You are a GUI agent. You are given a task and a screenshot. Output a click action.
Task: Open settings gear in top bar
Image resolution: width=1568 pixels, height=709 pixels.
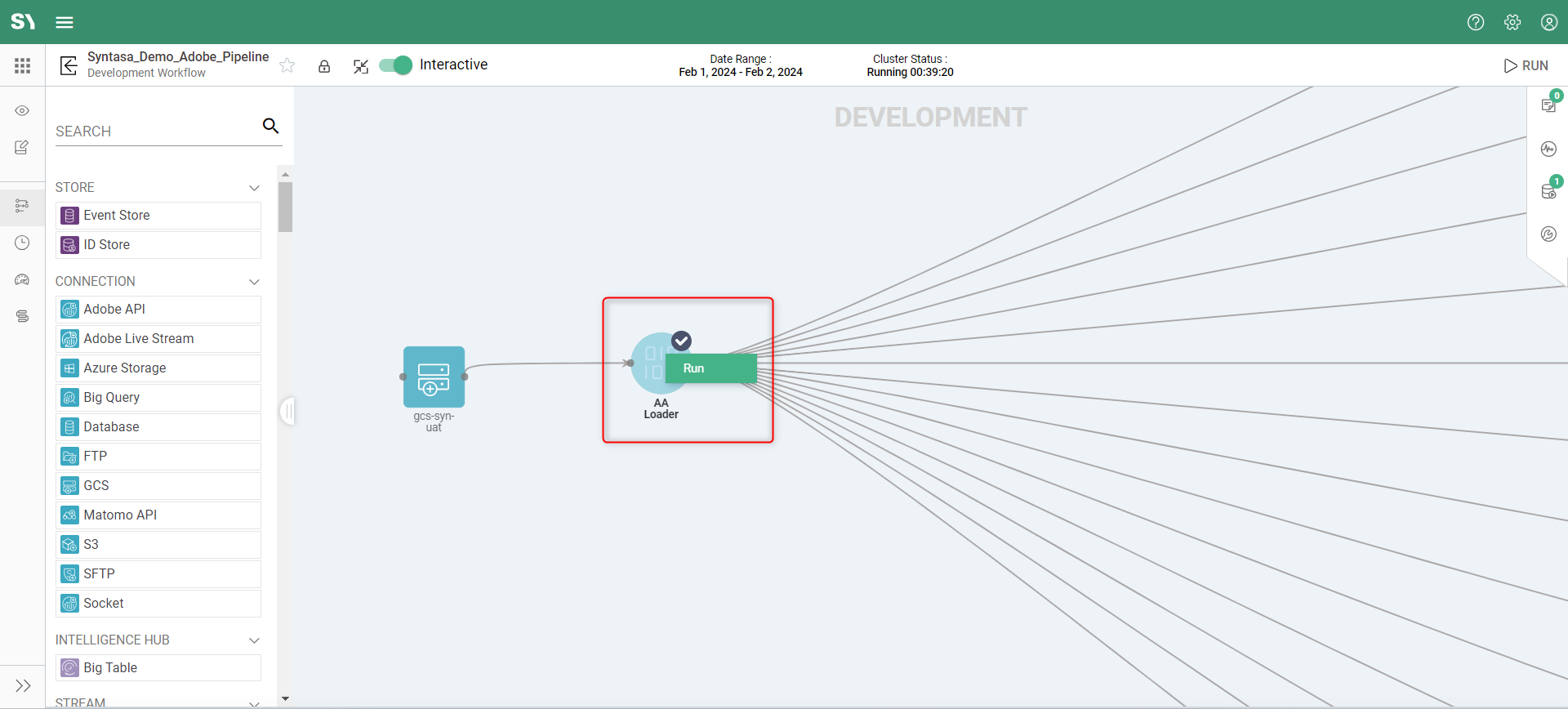[1512, 22]
